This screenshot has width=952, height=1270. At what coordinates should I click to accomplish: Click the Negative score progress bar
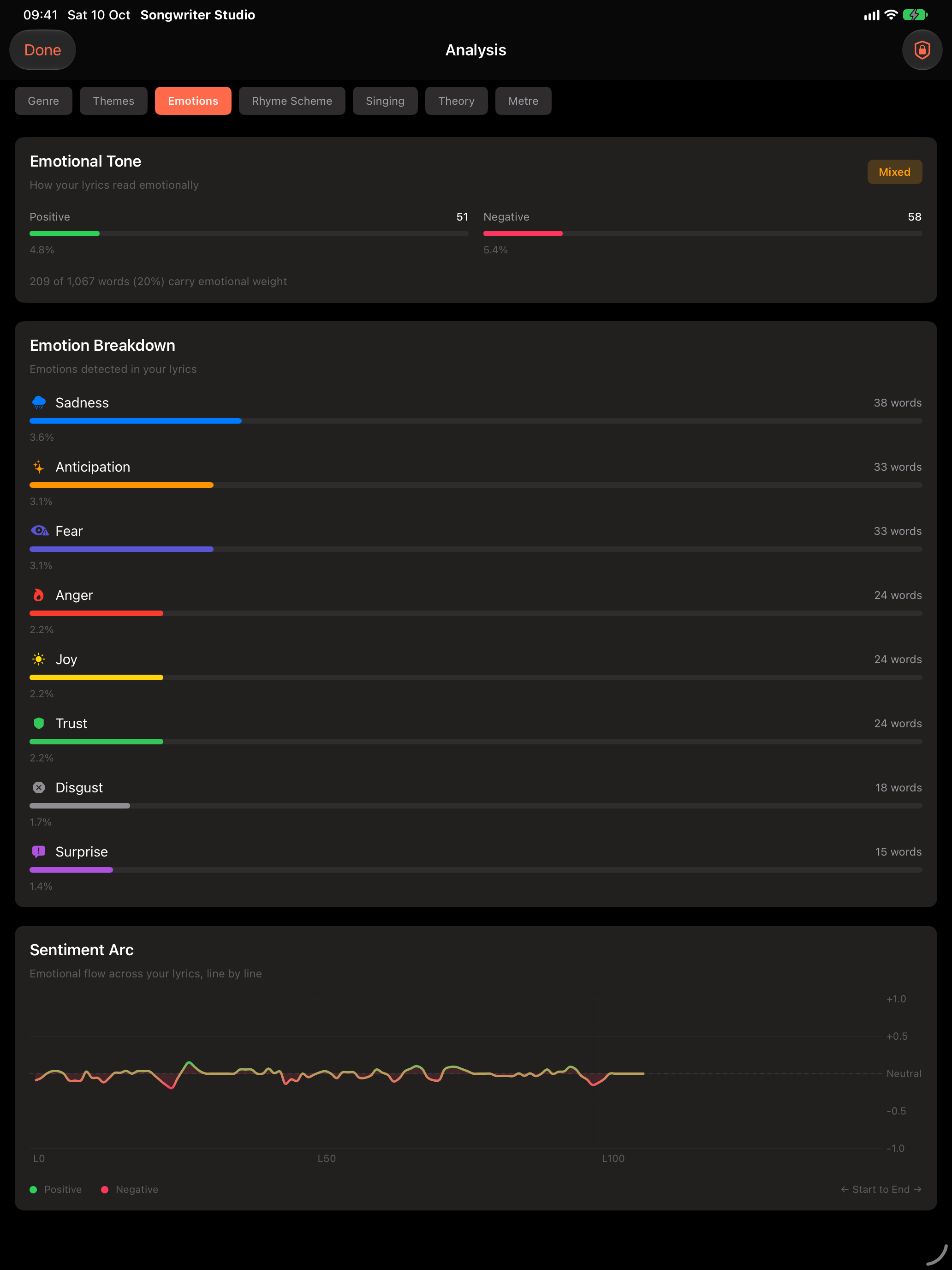point(702,234)
